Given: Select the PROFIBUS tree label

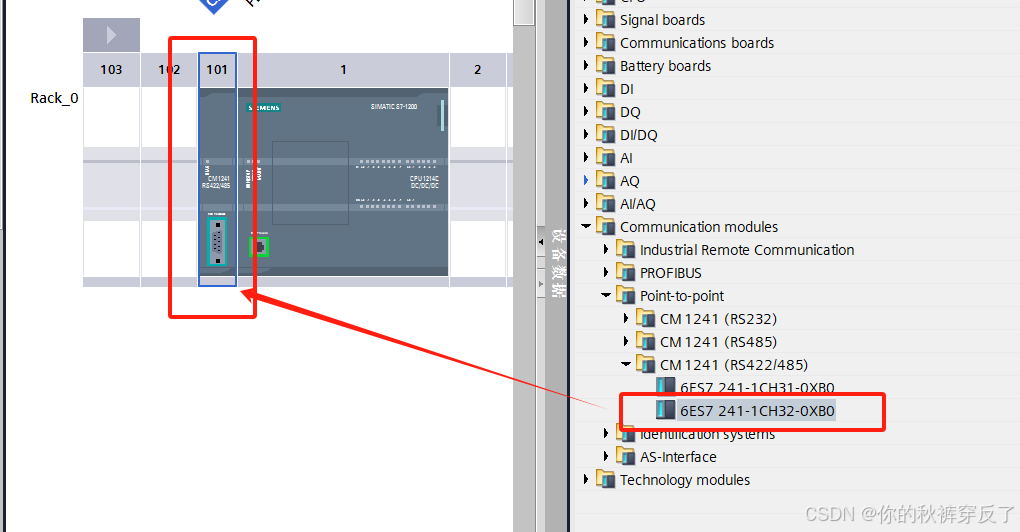Looking at the screenshot, I should pyautogui.click(x=671, y=273).
